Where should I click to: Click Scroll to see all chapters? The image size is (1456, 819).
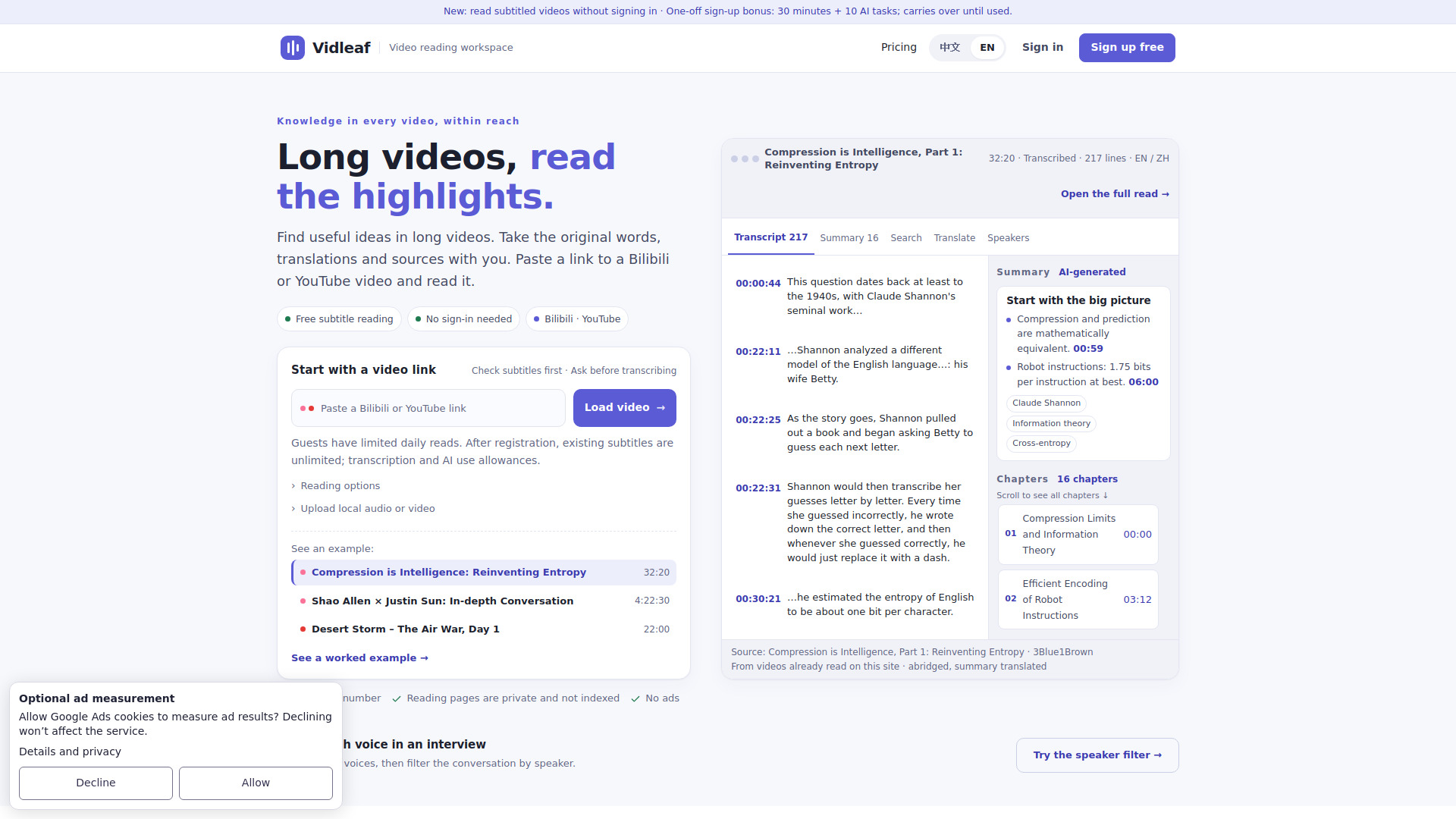tap(1053, 496)
